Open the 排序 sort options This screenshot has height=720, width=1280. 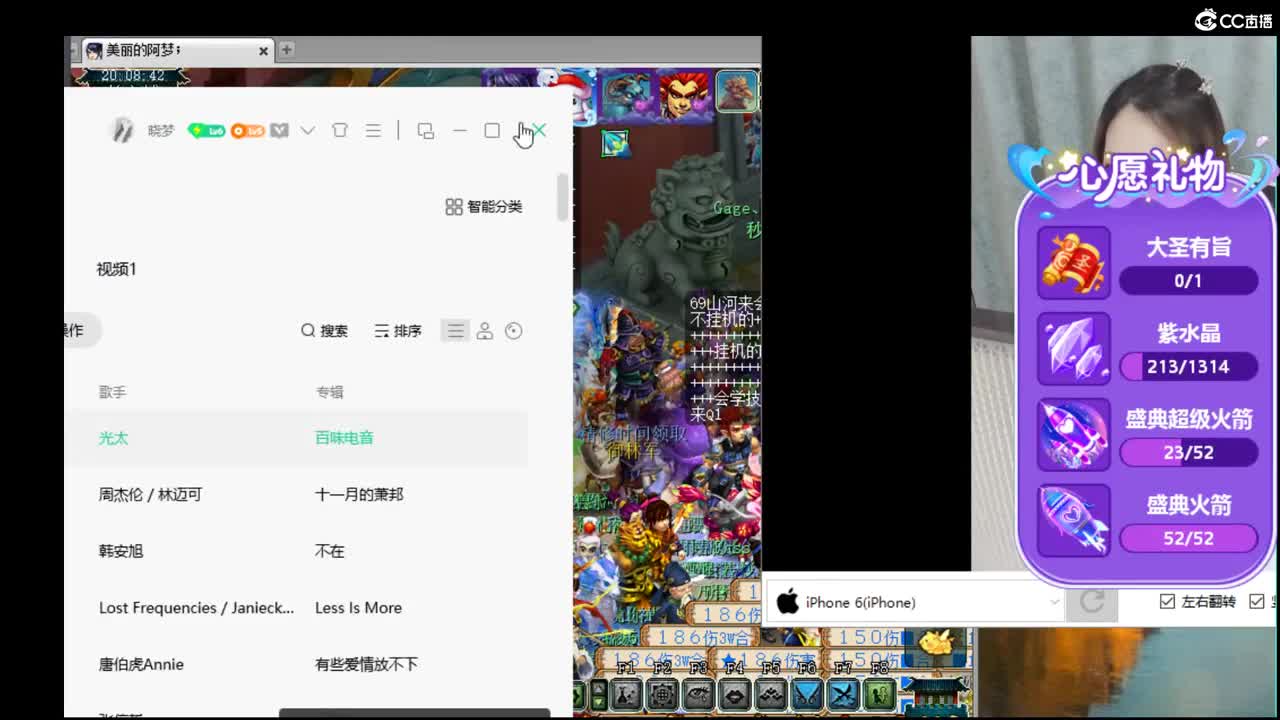pyautogui.click(x=398, y=331)
